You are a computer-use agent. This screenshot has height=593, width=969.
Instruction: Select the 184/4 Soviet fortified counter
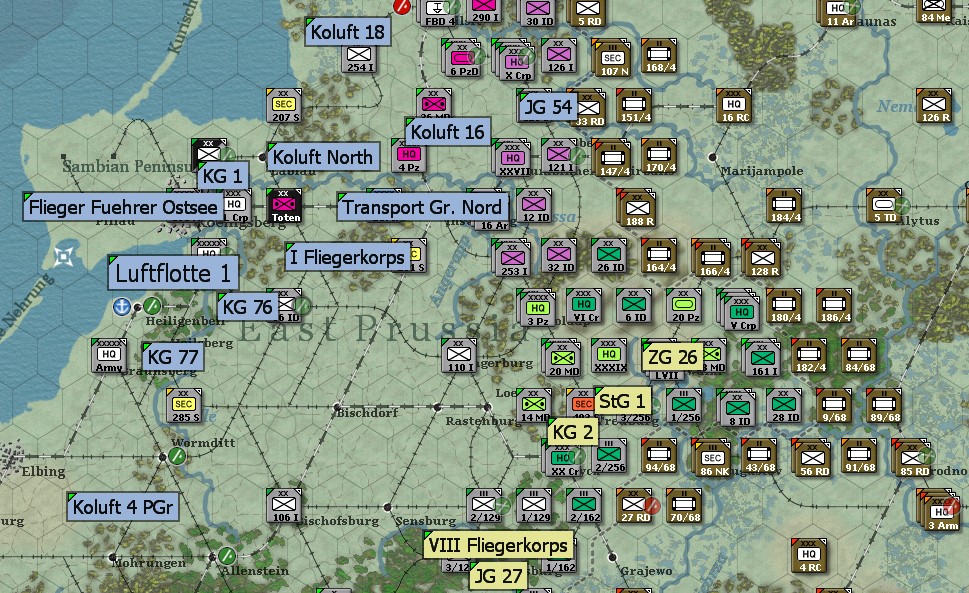[784, 206]
